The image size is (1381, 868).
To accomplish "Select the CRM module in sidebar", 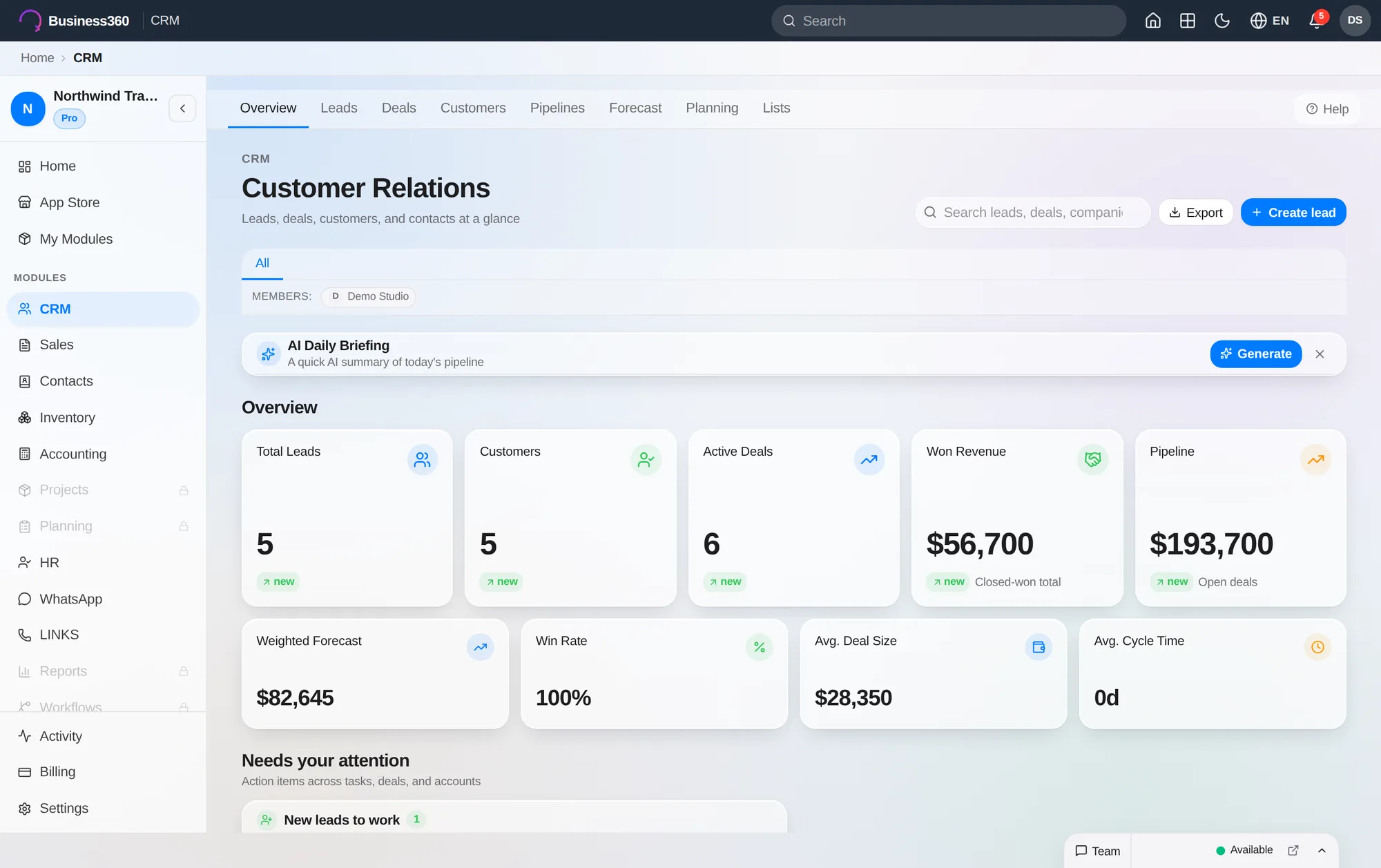I will click(x=103, y=309).
